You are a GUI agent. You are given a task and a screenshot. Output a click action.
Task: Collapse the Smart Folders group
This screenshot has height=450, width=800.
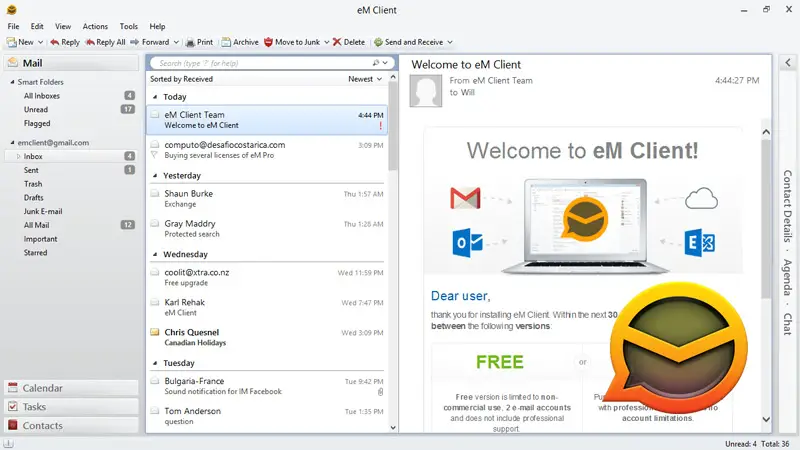click(12, 82)
